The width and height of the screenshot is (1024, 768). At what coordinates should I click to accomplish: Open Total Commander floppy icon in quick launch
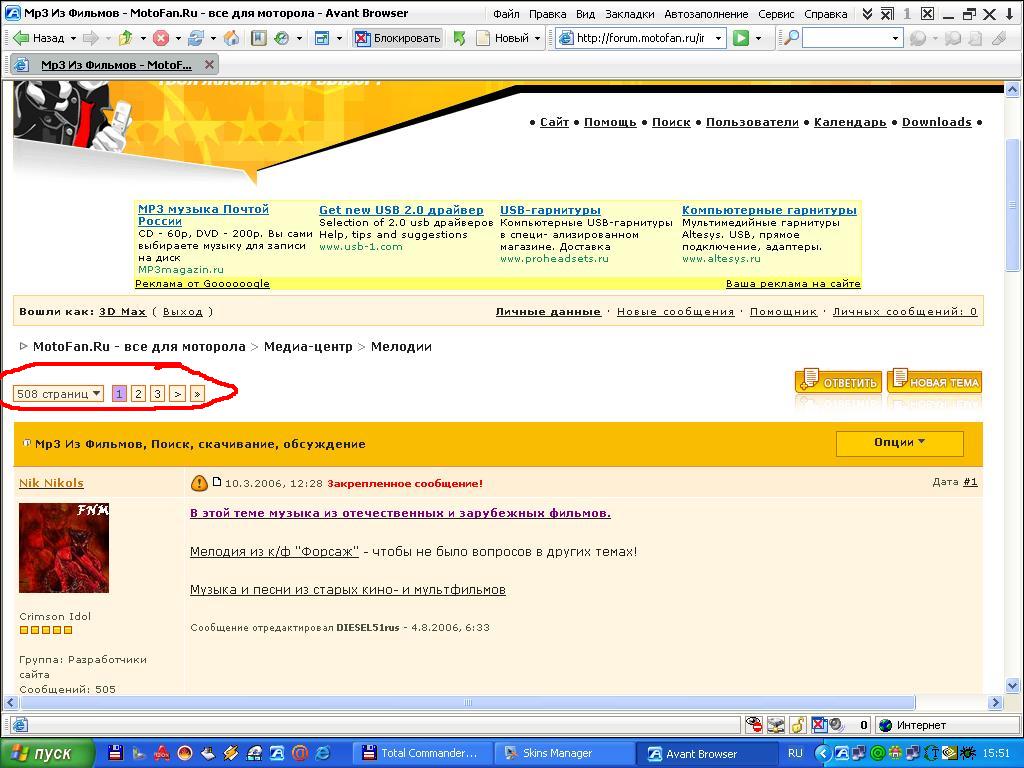[115, 753]
